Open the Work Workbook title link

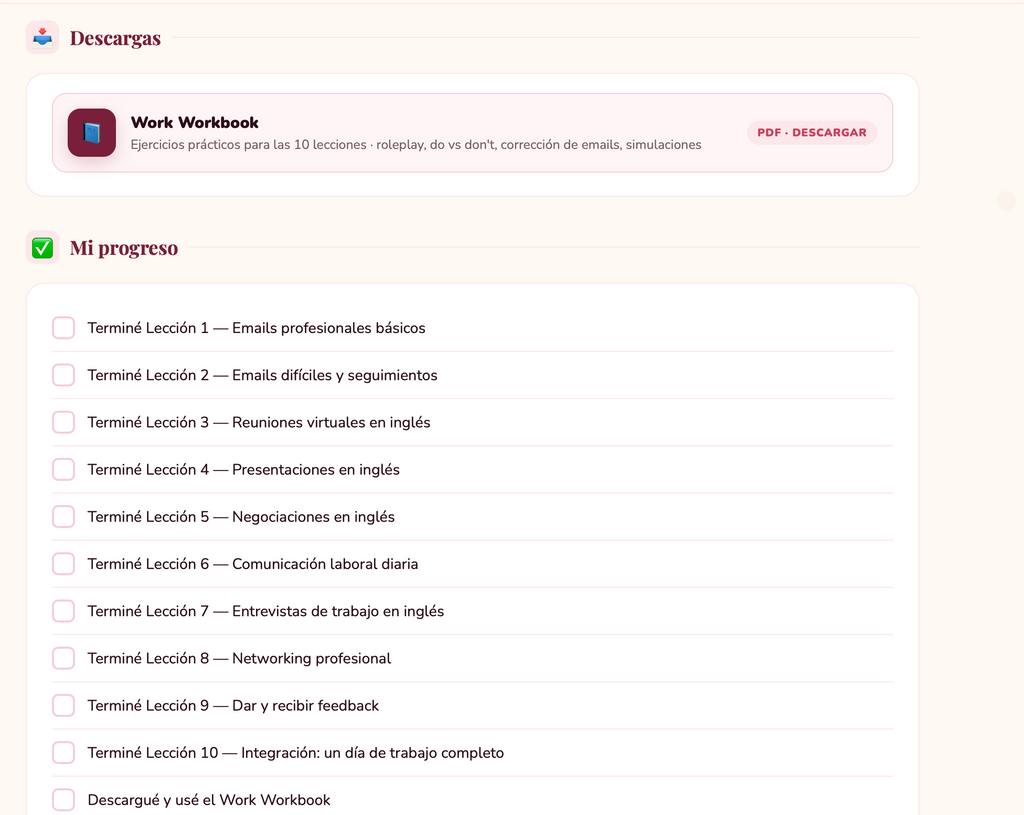(194, 123)
